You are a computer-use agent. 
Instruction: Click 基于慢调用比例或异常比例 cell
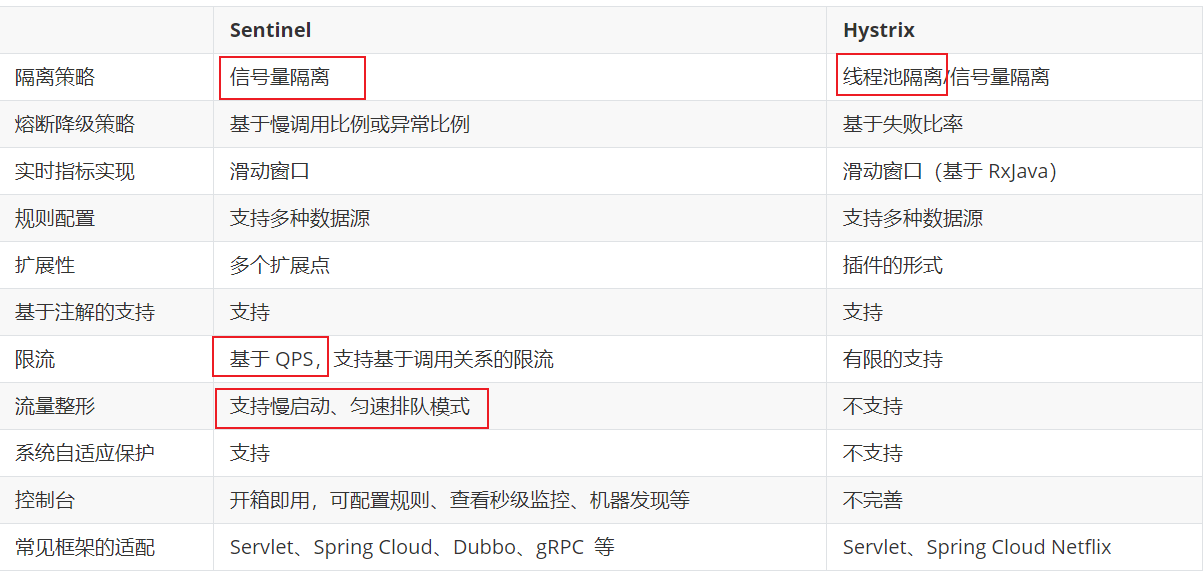pos(350,124)
